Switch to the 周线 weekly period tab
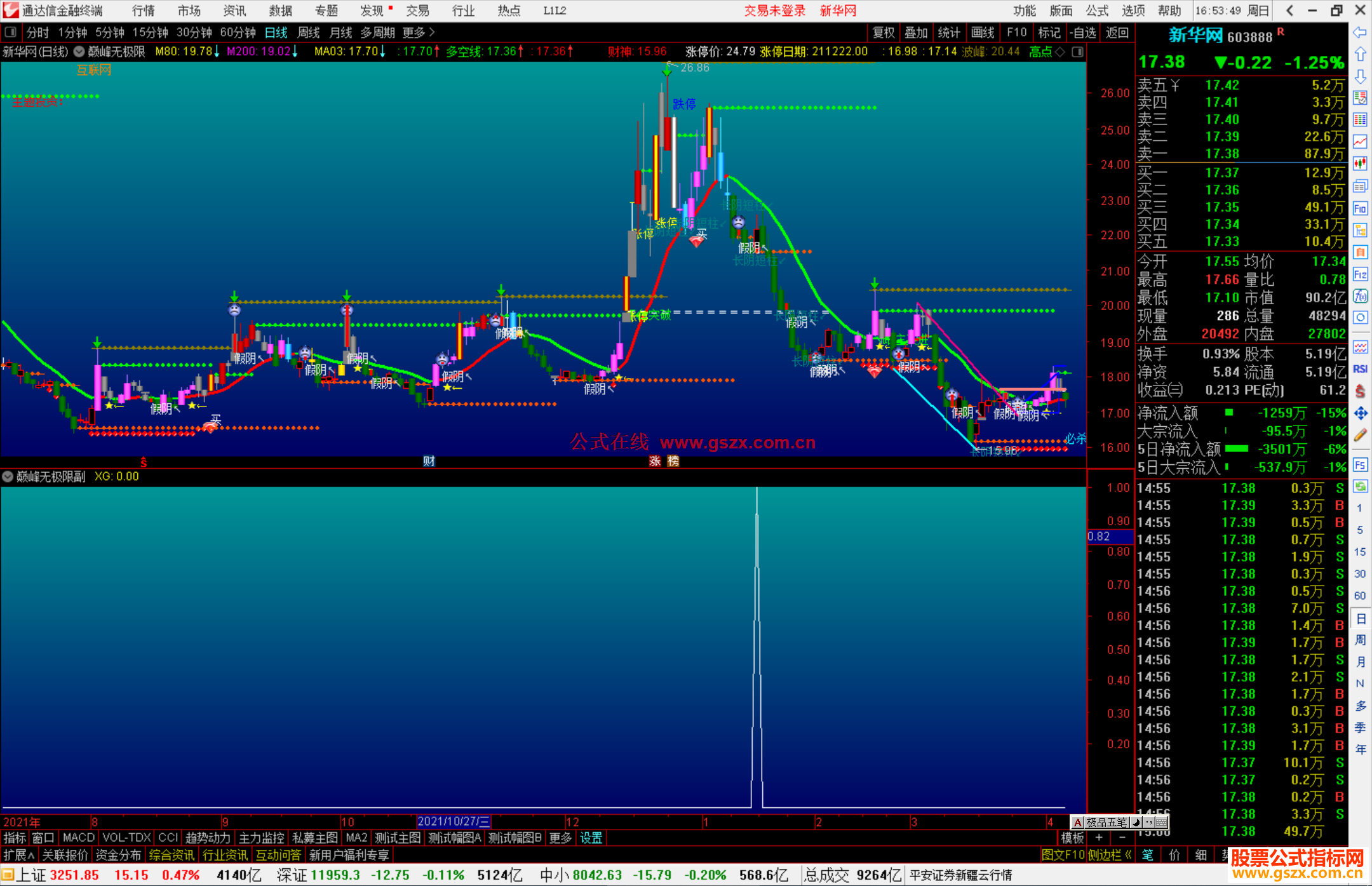The width and height of the screenshot is (1372, 886). 309,32
